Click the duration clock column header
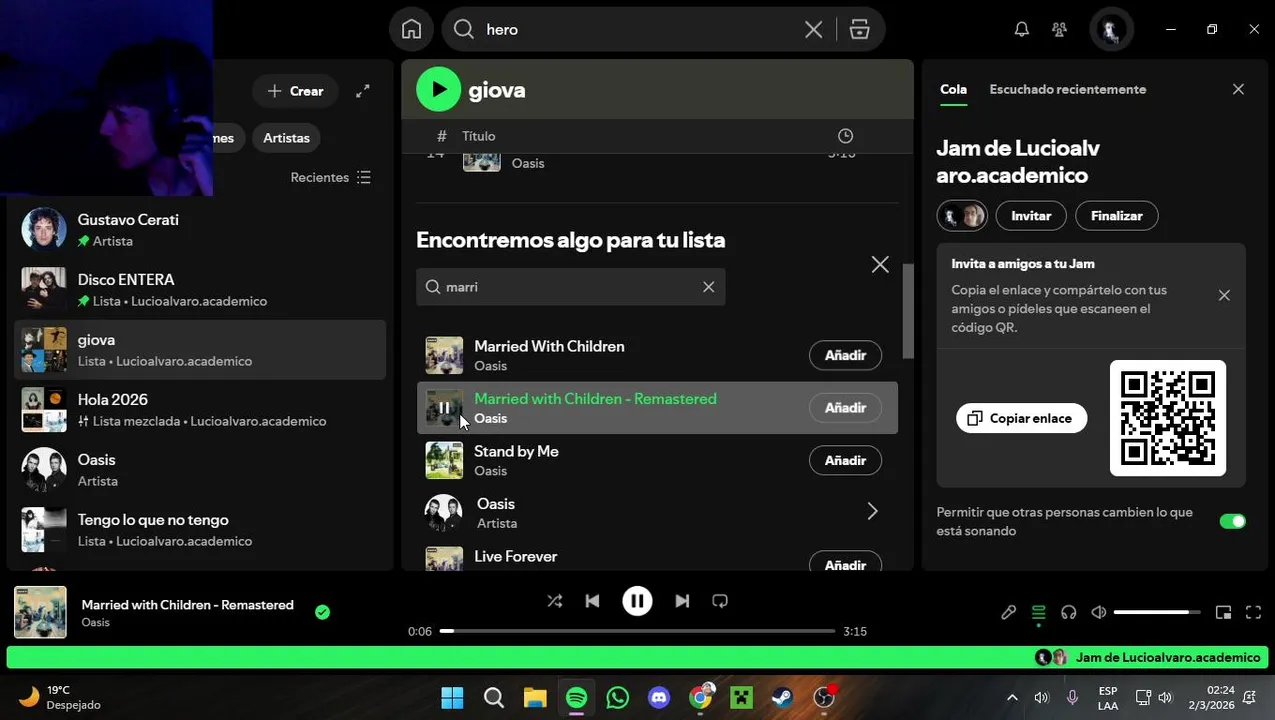Image resolution: width=1275 pixels, height=720 pixels. (x=845, y=136)
